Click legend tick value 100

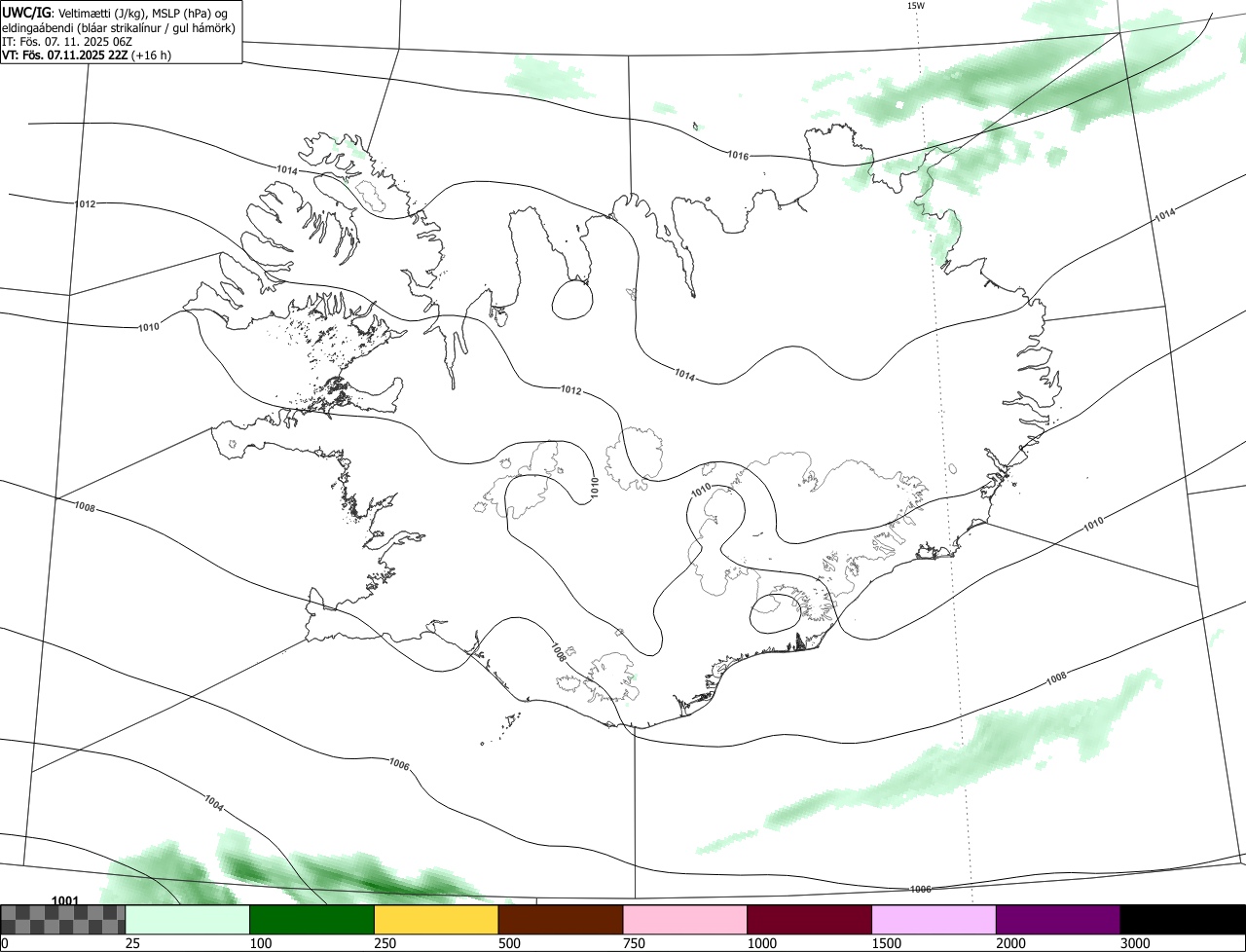tap(260, 943)
